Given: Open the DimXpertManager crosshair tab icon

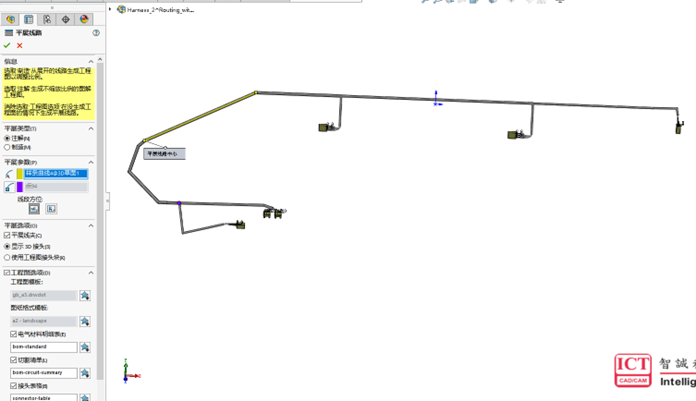Looking at the screenshot, I should tap(65, 19).
